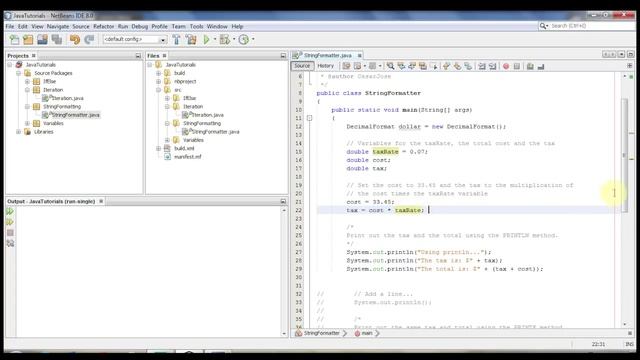Viewport: 640px width, 360px height.
Task: Click the Shift Line Left icon
Action: (482, 66)
